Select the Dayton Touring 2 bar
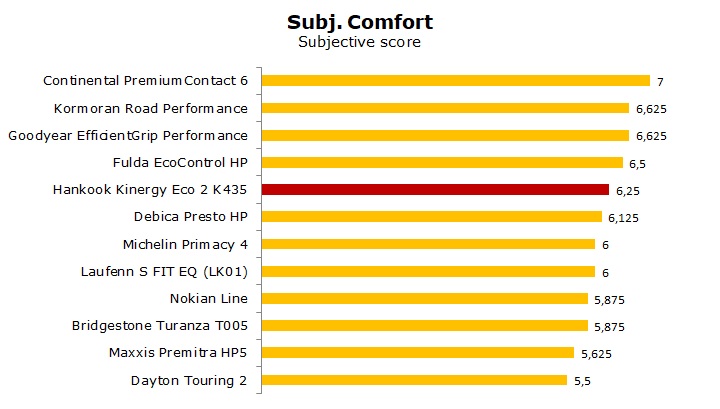The image size is (720, 409). pyautogui.click(x=414, y=380)
